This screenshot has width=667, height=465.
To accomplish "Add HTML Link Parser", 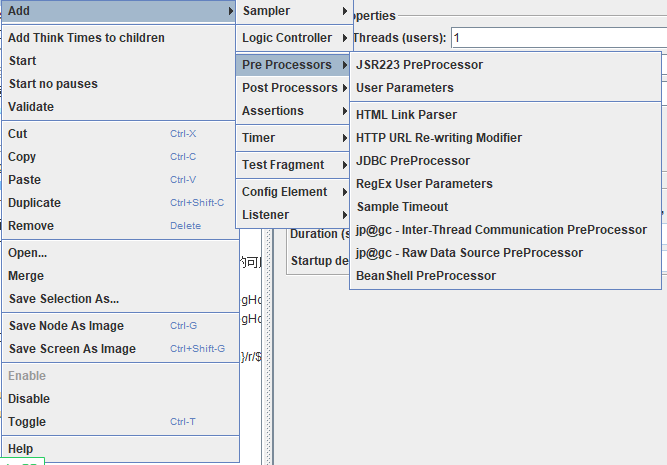I will click(x=505, y=115).
